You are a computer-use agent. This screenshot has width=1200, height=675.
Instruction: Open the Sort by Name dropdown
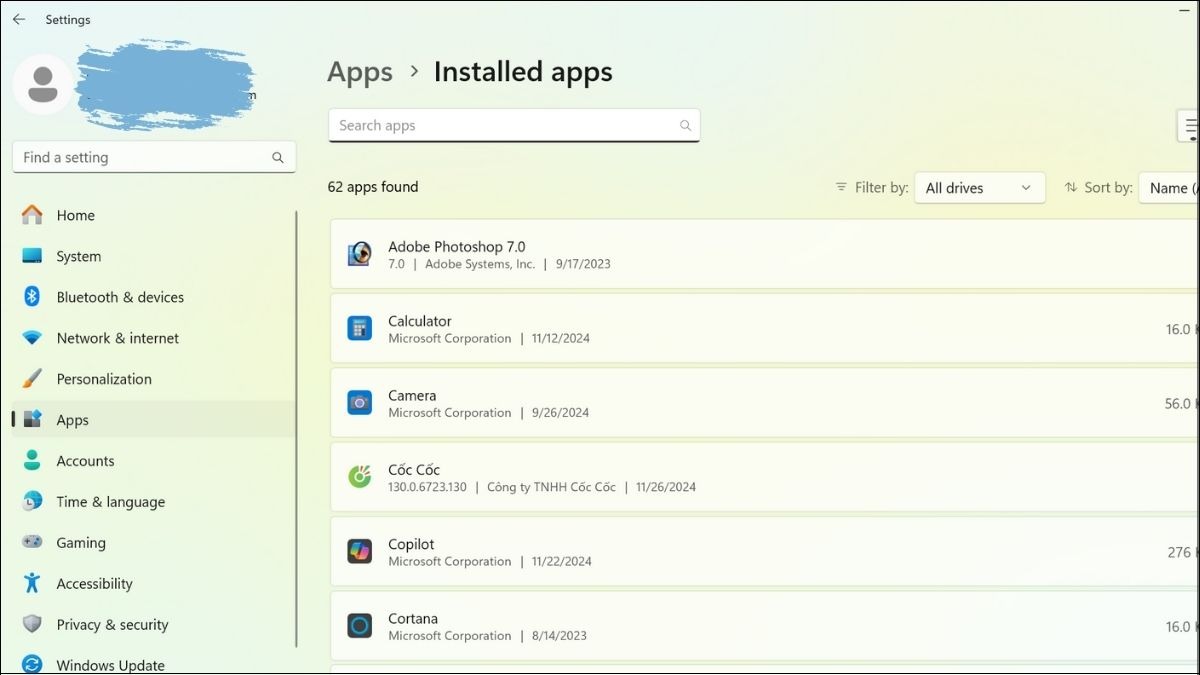coord(1169,188)
